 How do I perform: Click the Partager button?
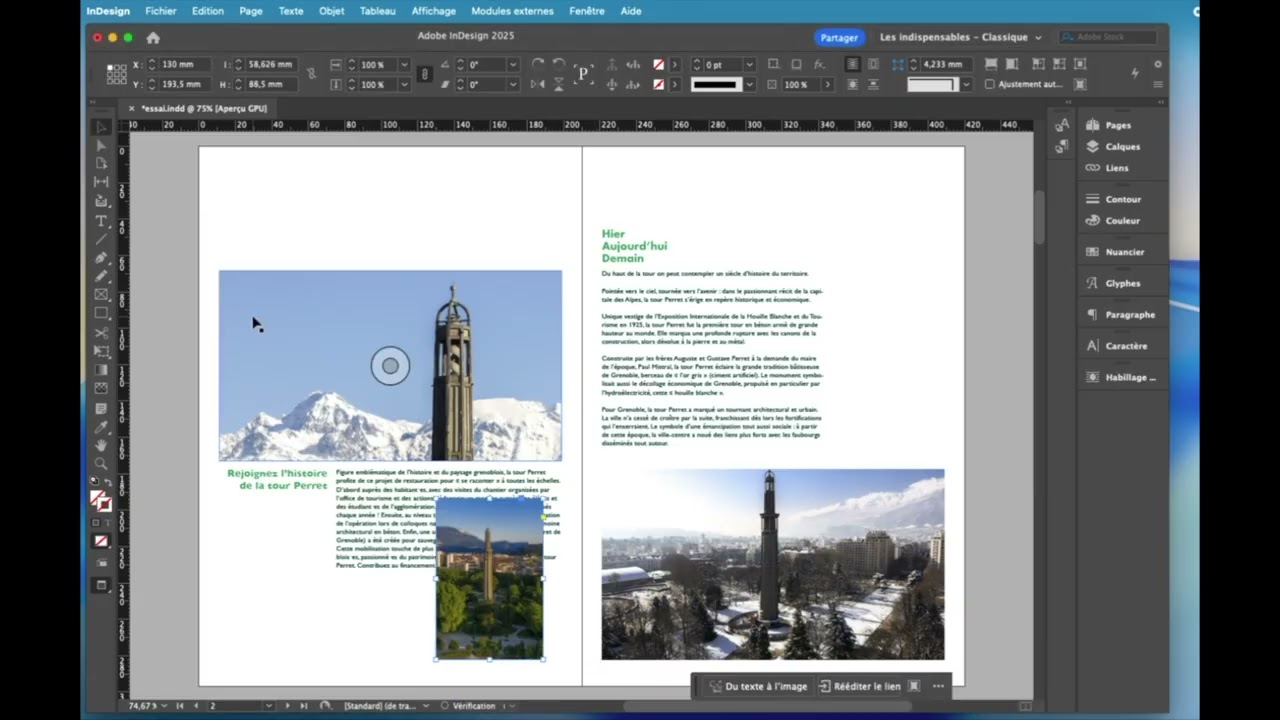(839, 37)
